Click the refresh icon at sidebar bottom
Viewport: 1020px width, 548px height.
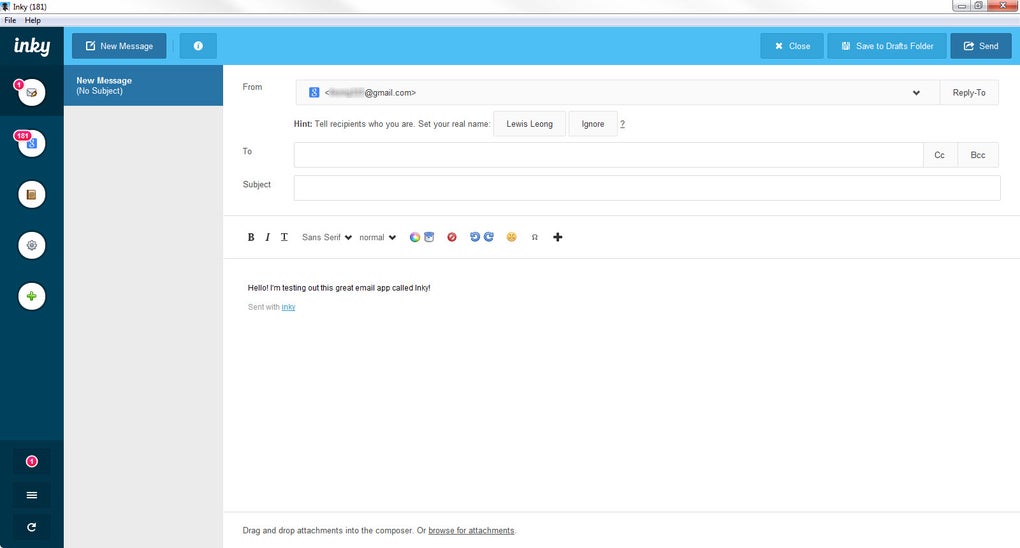click(31, 527)
